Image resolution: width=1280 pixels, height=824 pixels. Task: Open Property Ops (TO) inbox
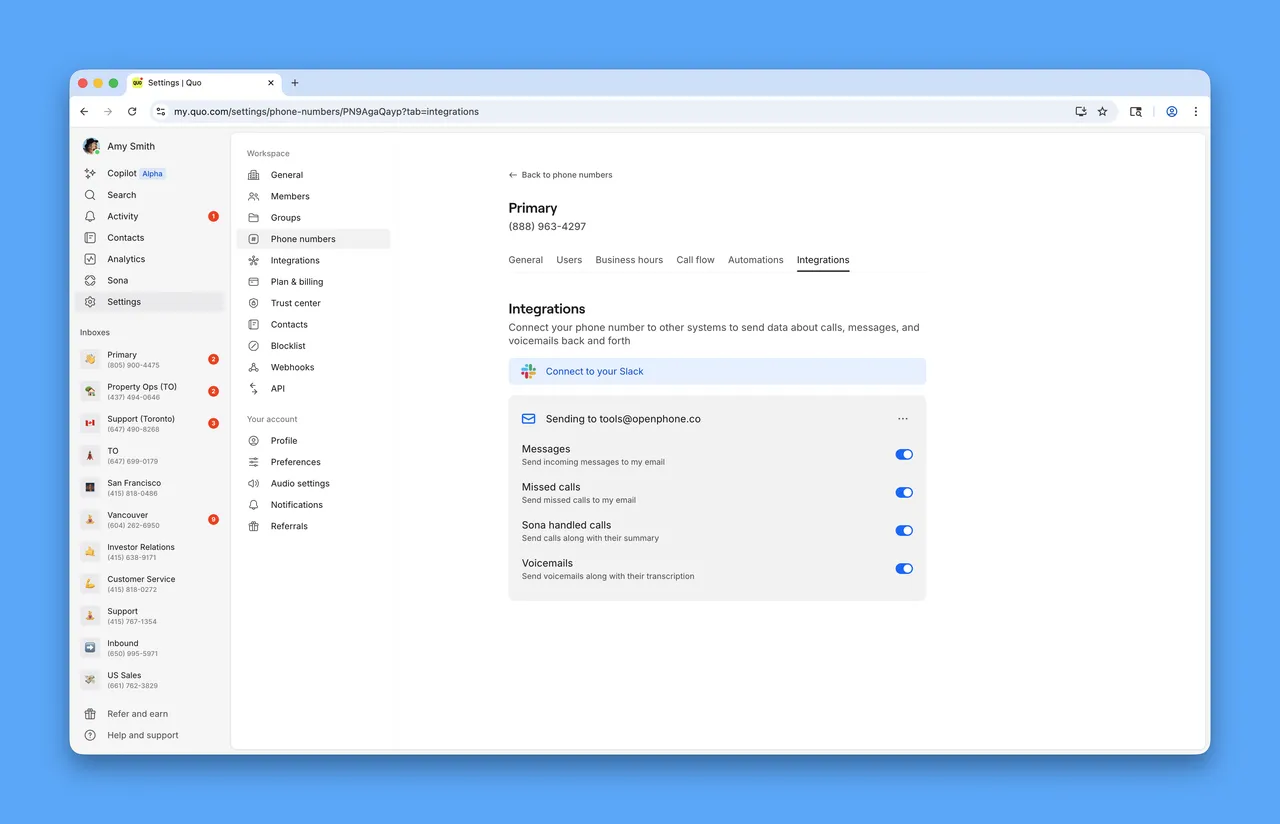click(x=150, y=392)
